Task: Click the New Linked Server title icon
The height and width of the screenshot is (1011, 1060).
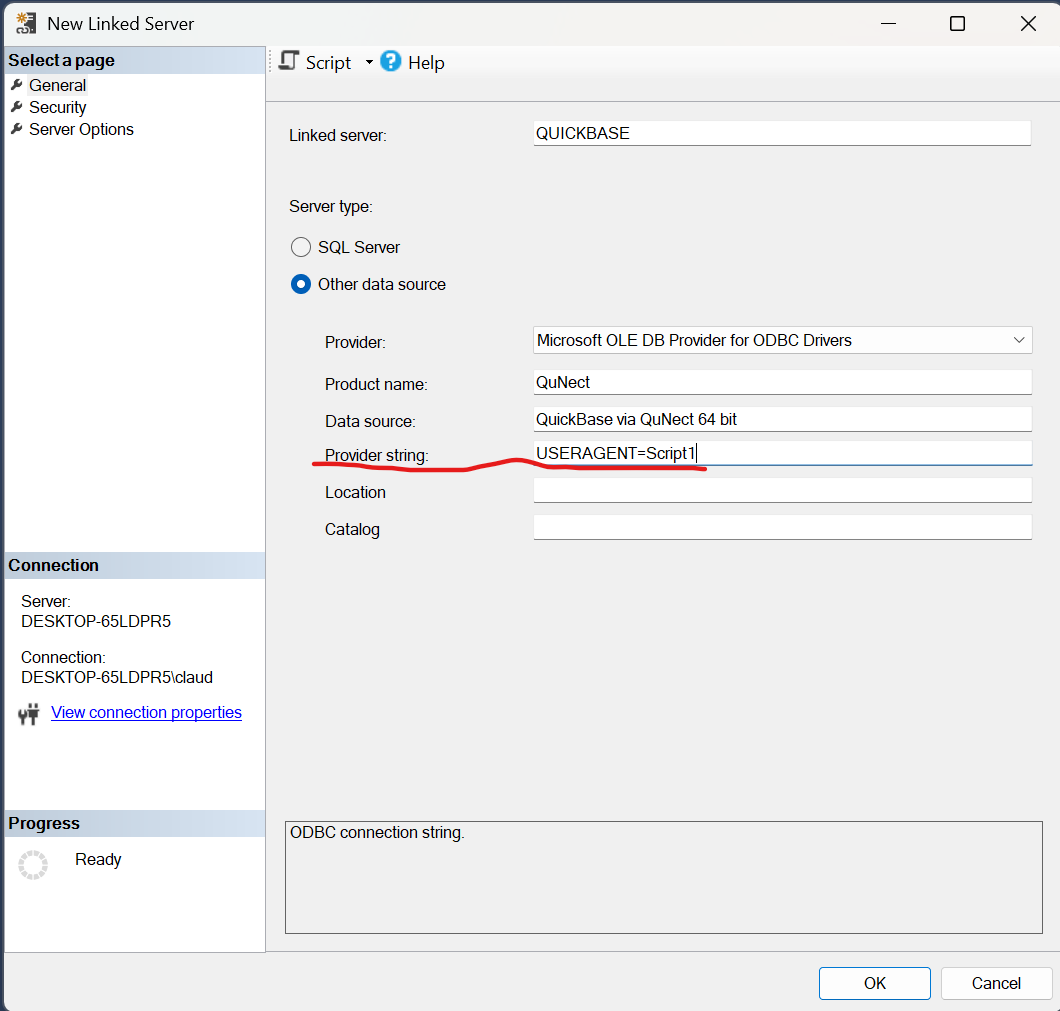Action: pos(26,24)
